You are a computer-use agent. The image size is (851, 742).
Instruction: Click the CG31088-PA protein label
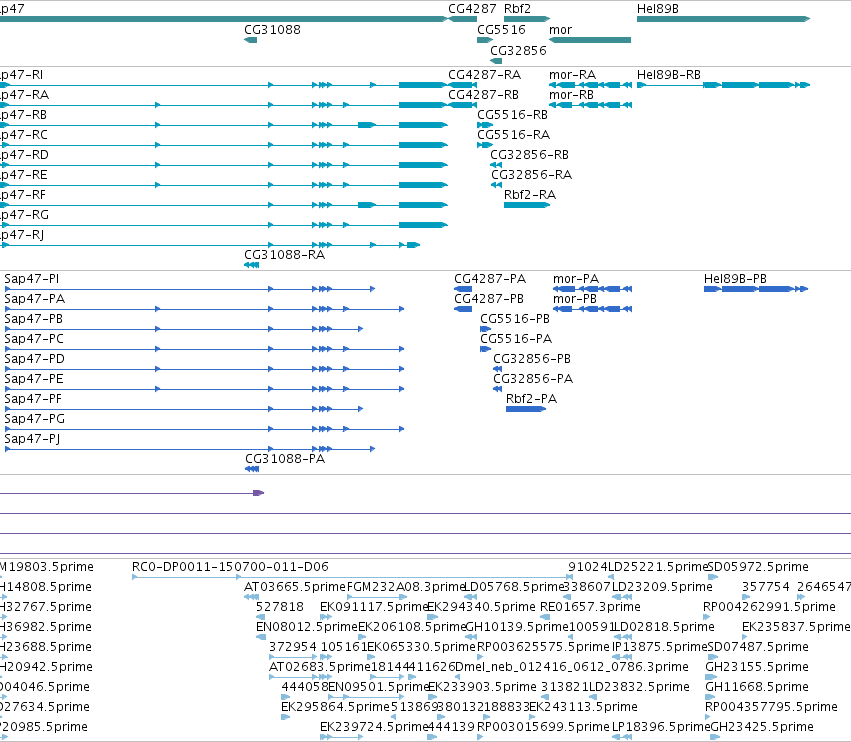pyautogui.click(x=285, y=459)
